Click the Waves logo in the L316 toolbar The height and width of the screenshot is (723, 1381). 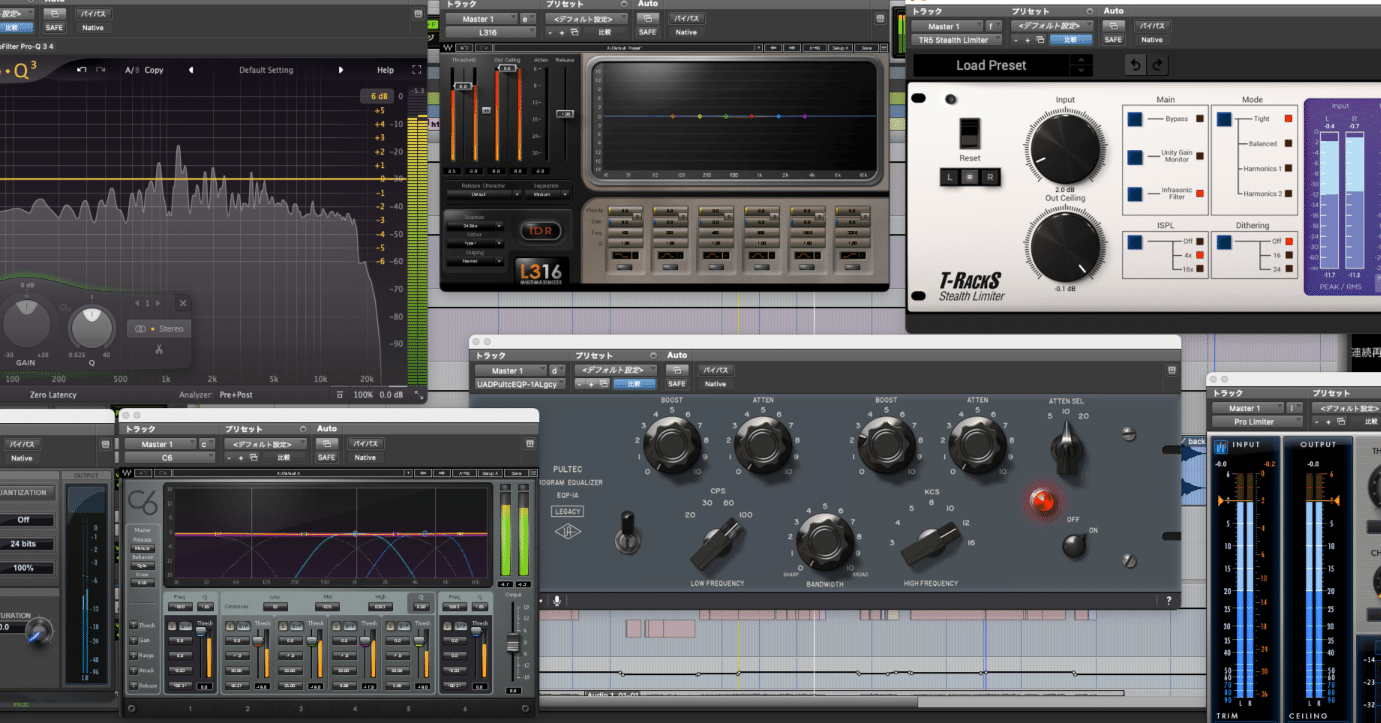448,48
